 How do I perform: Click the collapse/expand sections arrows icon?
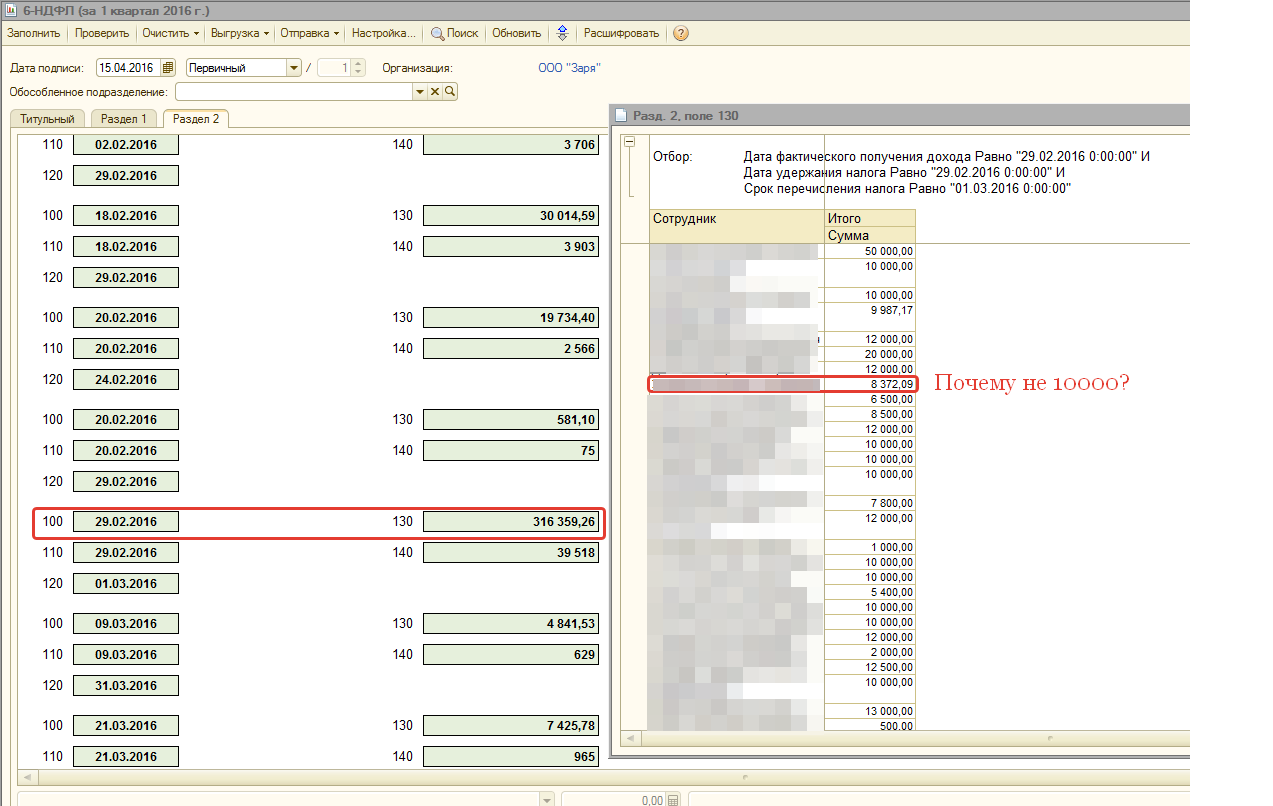tap(562, 33)
